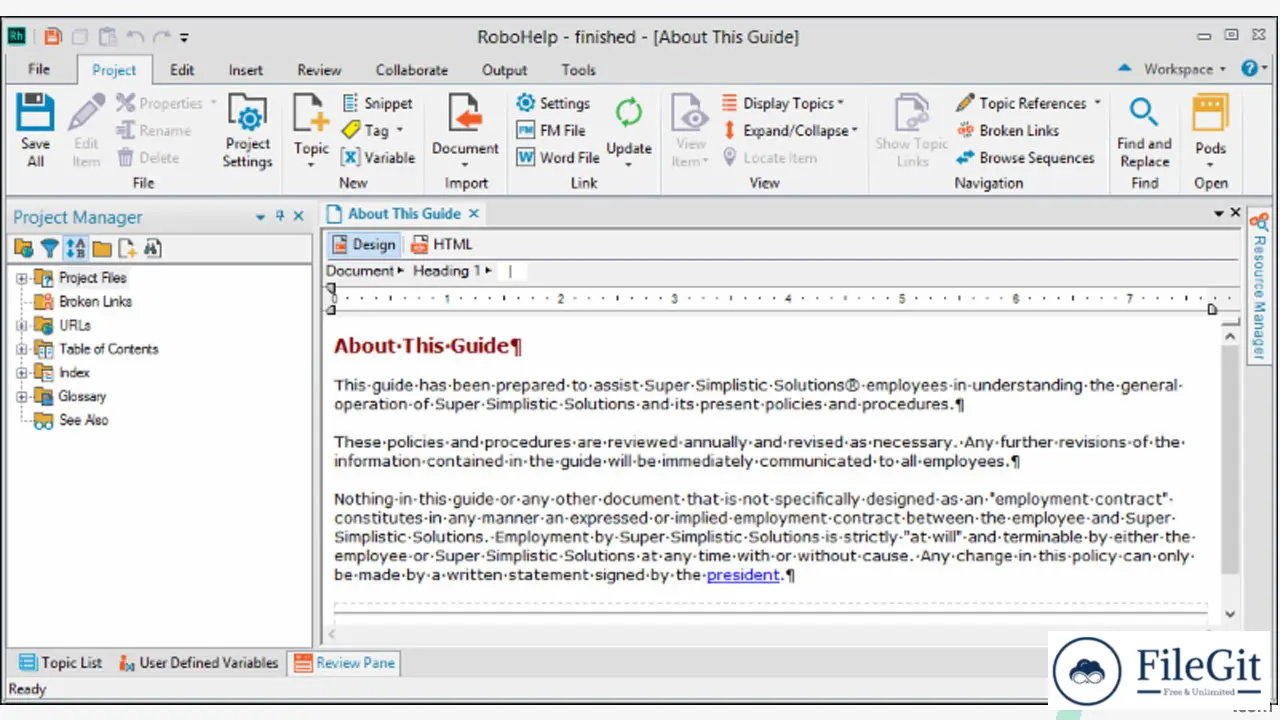Viewport: 1280px width, 720px height.
Task: Close the About This Guide tab
Action: [x=474, y=214]
